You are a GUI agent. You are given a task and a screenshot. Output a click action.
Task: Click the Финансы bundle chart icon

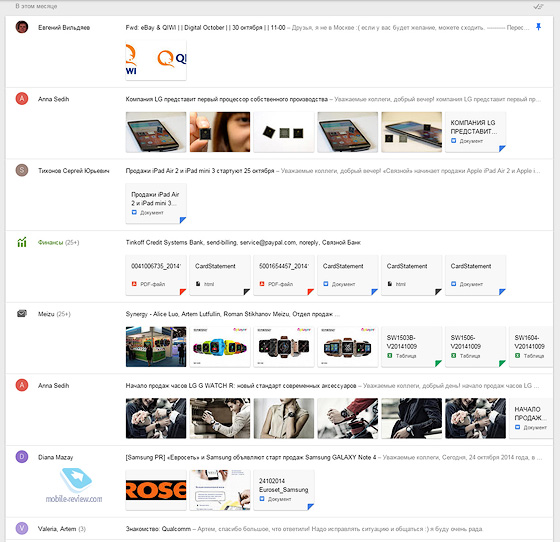pyautogui.click(x=22, y=242)
